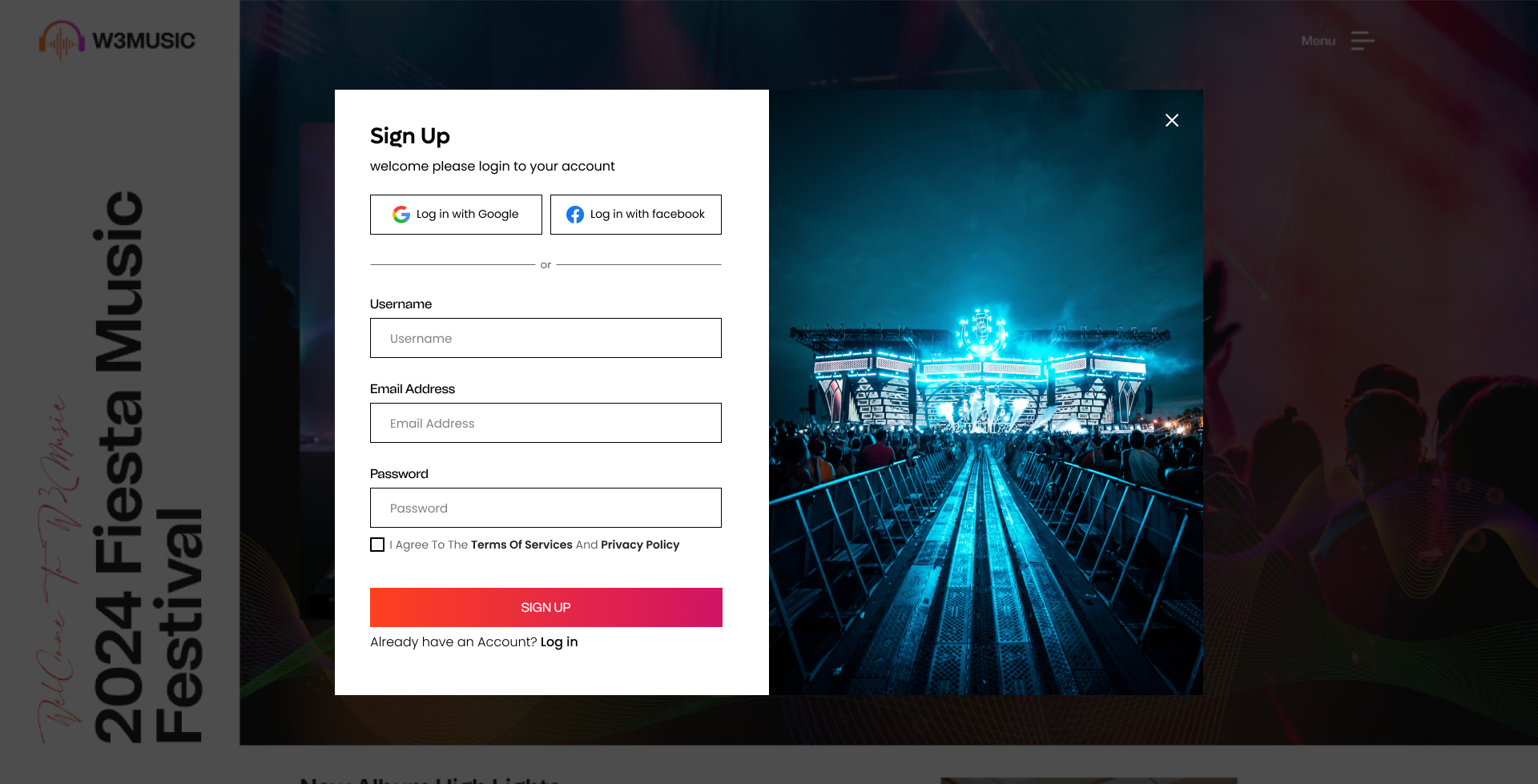The width and height of the screenshot is (1538, 784).
Task: Select the Google icon in the login button
Action: 400,214
